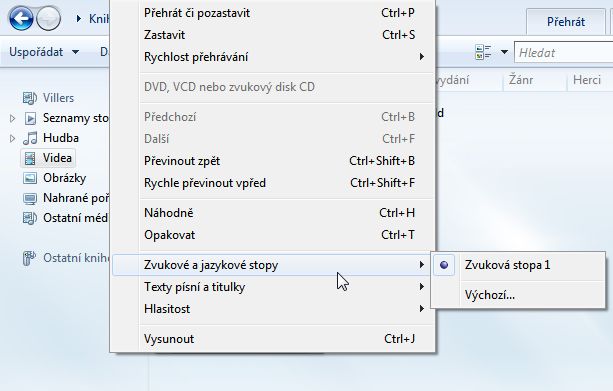The width and height of the screenshot is (613, 391).
Task: Open the Uspořádat dropdown
Action: click(44, 52)
